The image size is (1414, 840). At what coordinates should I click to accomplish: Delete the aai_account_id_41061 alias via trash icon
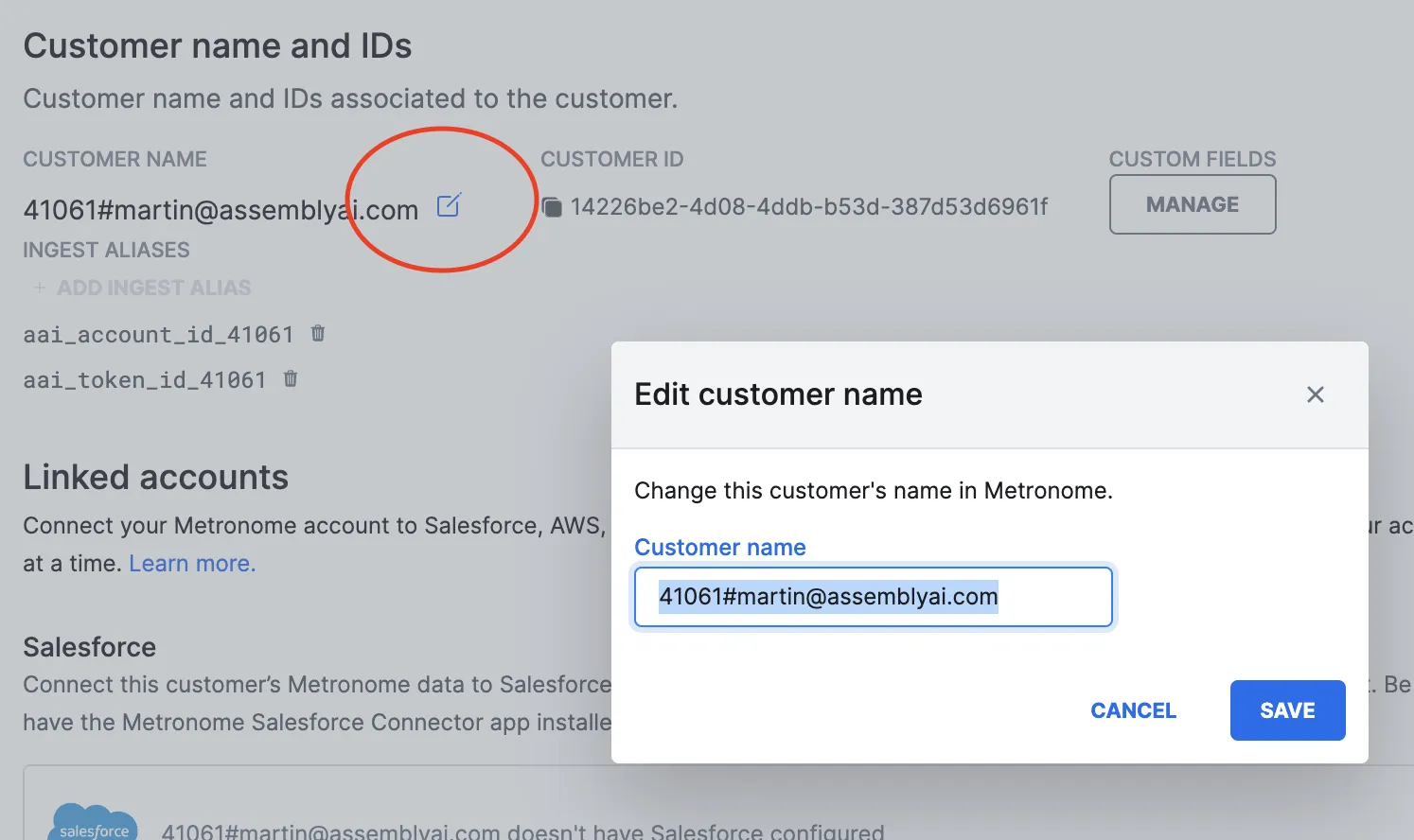(318, 333)
